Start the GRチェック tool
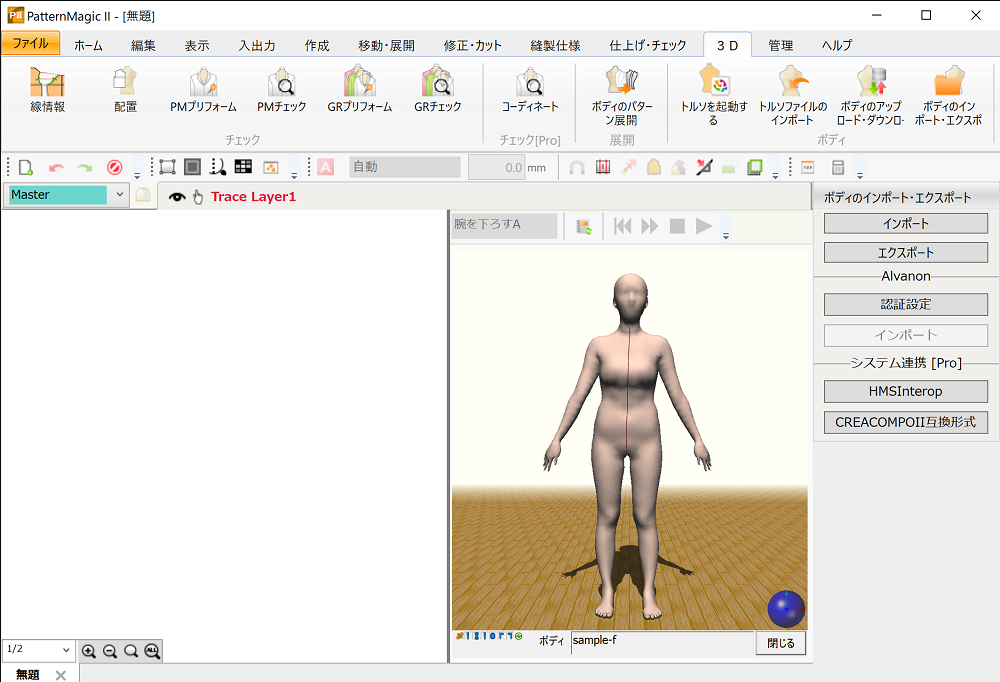Screen dimensions: 1000x682 [438, 90]
